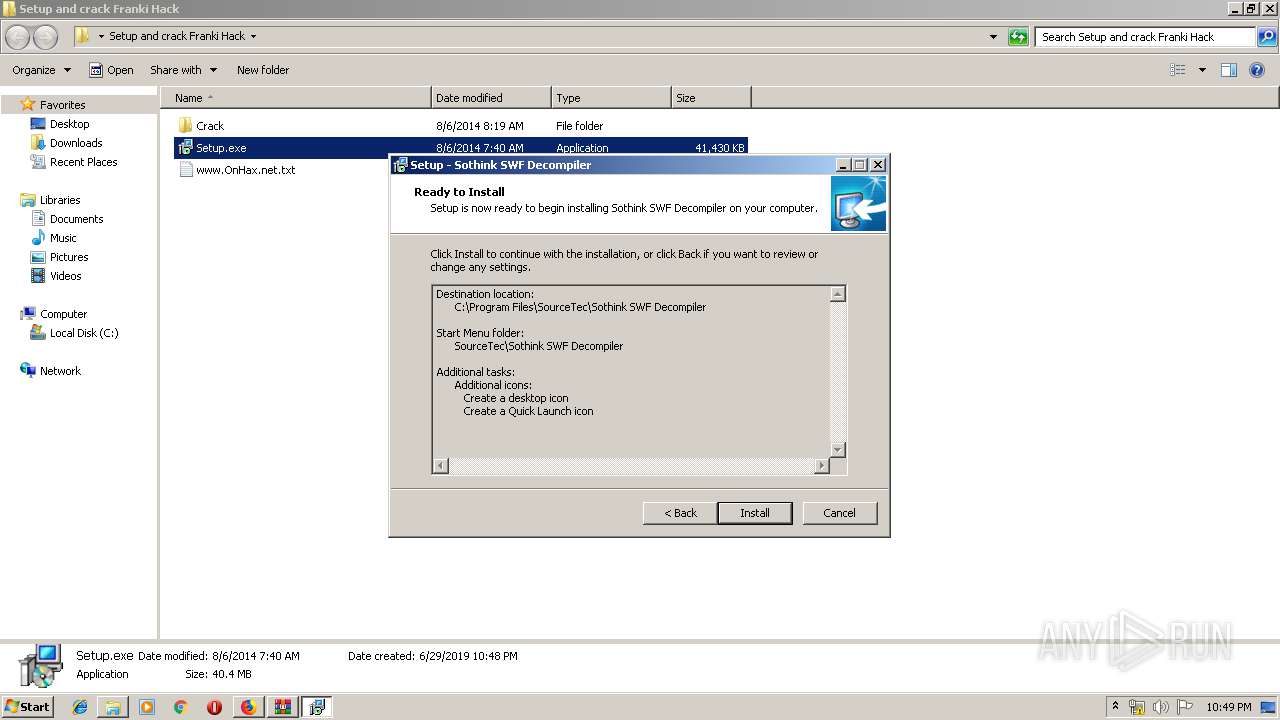
Task: Click the Setup.exe icon in details pane
Action: 40,666
